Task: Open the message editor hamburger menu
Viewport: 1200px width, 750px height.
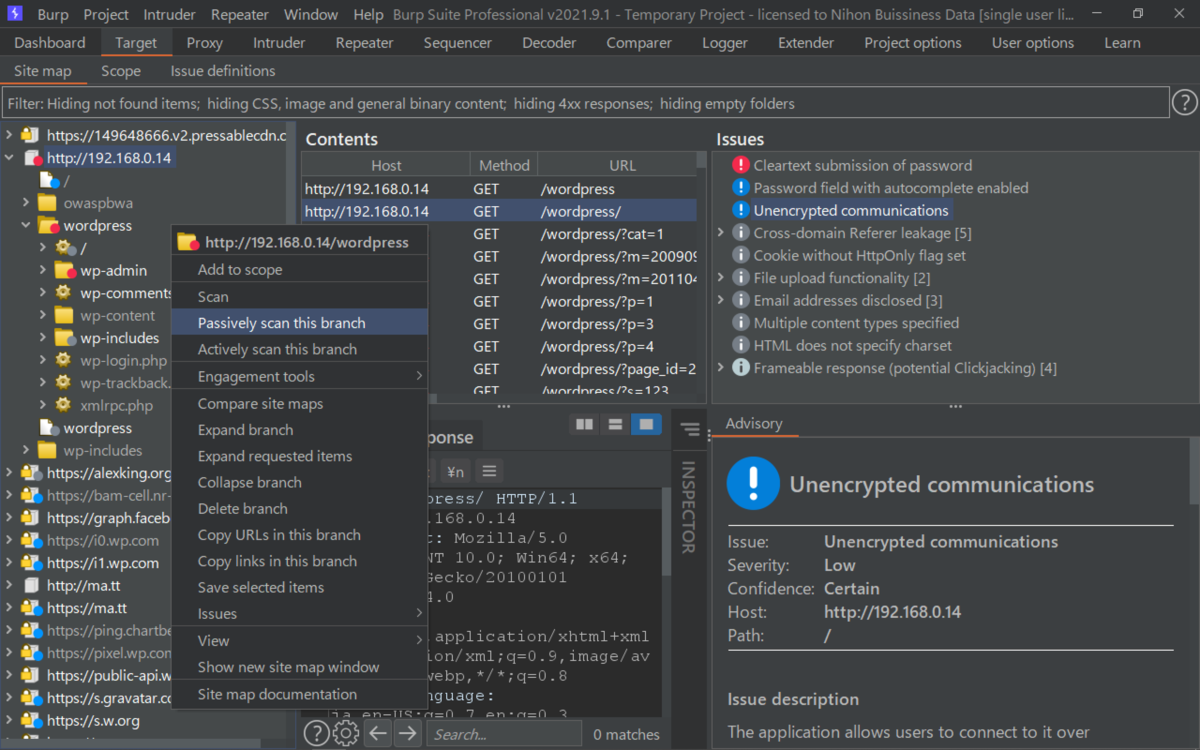Action: [x=488, y=470]
